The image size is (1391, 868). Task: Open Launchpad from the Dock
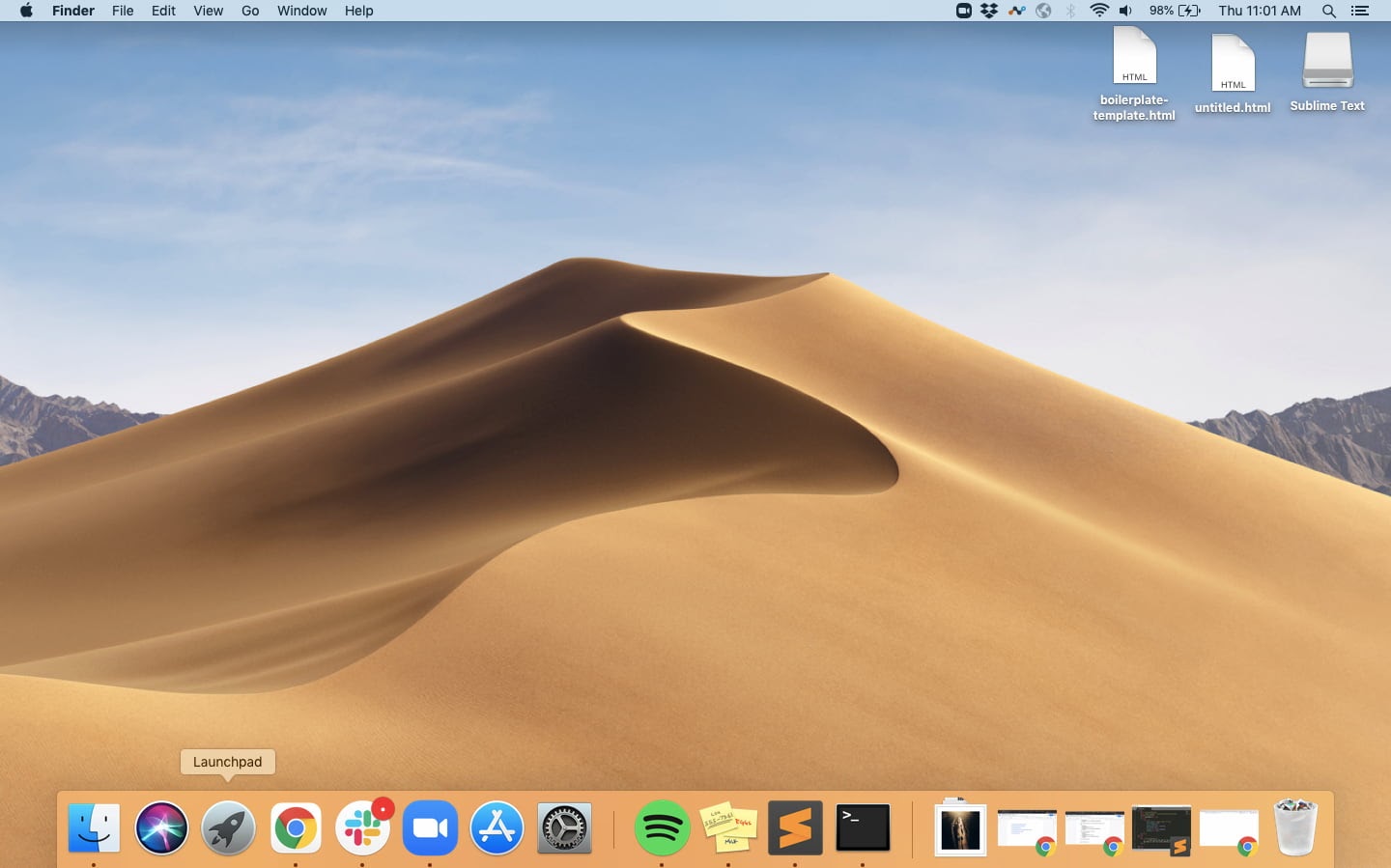(228, 827)
